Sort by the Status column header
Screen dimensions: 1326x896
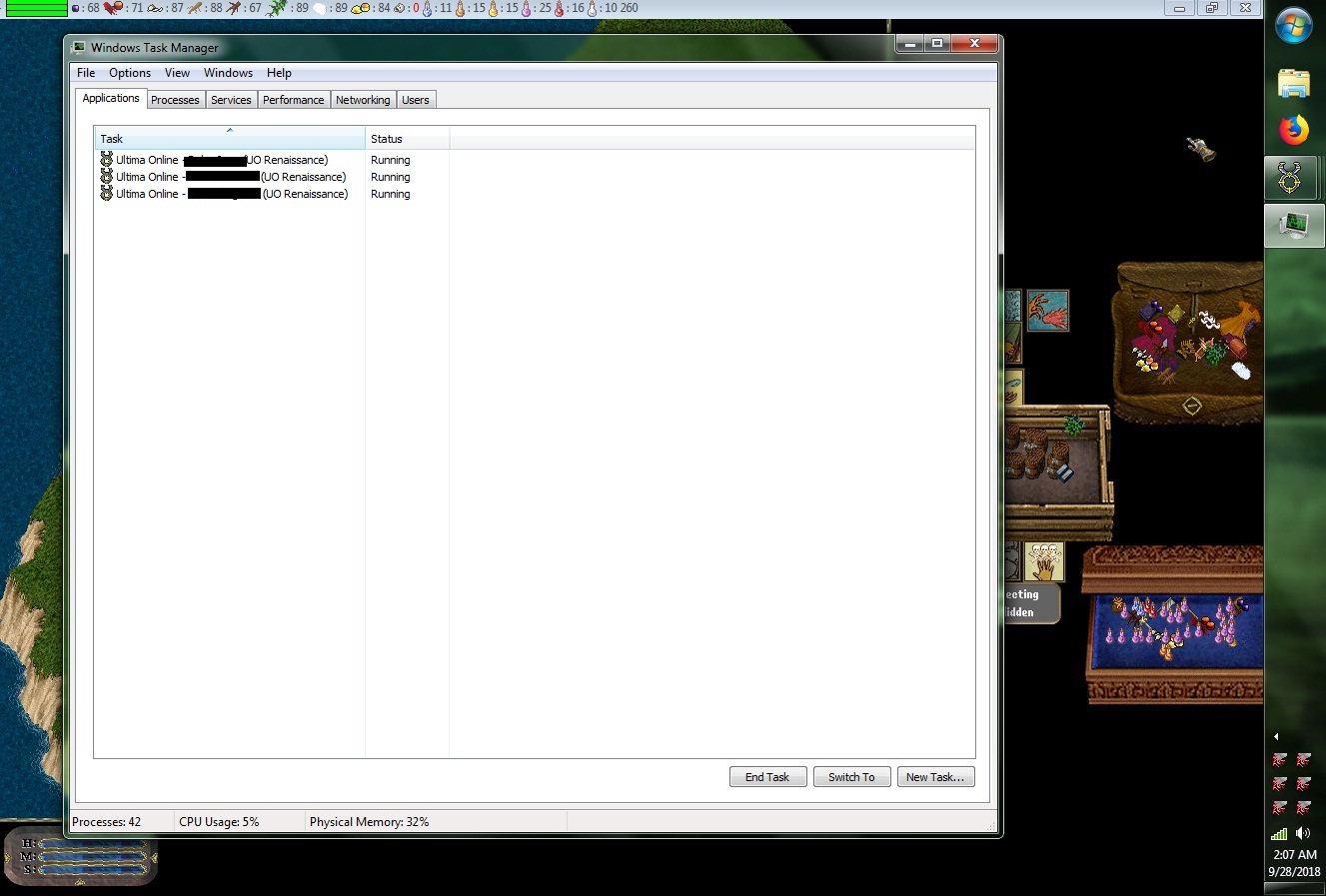point(407,139)
